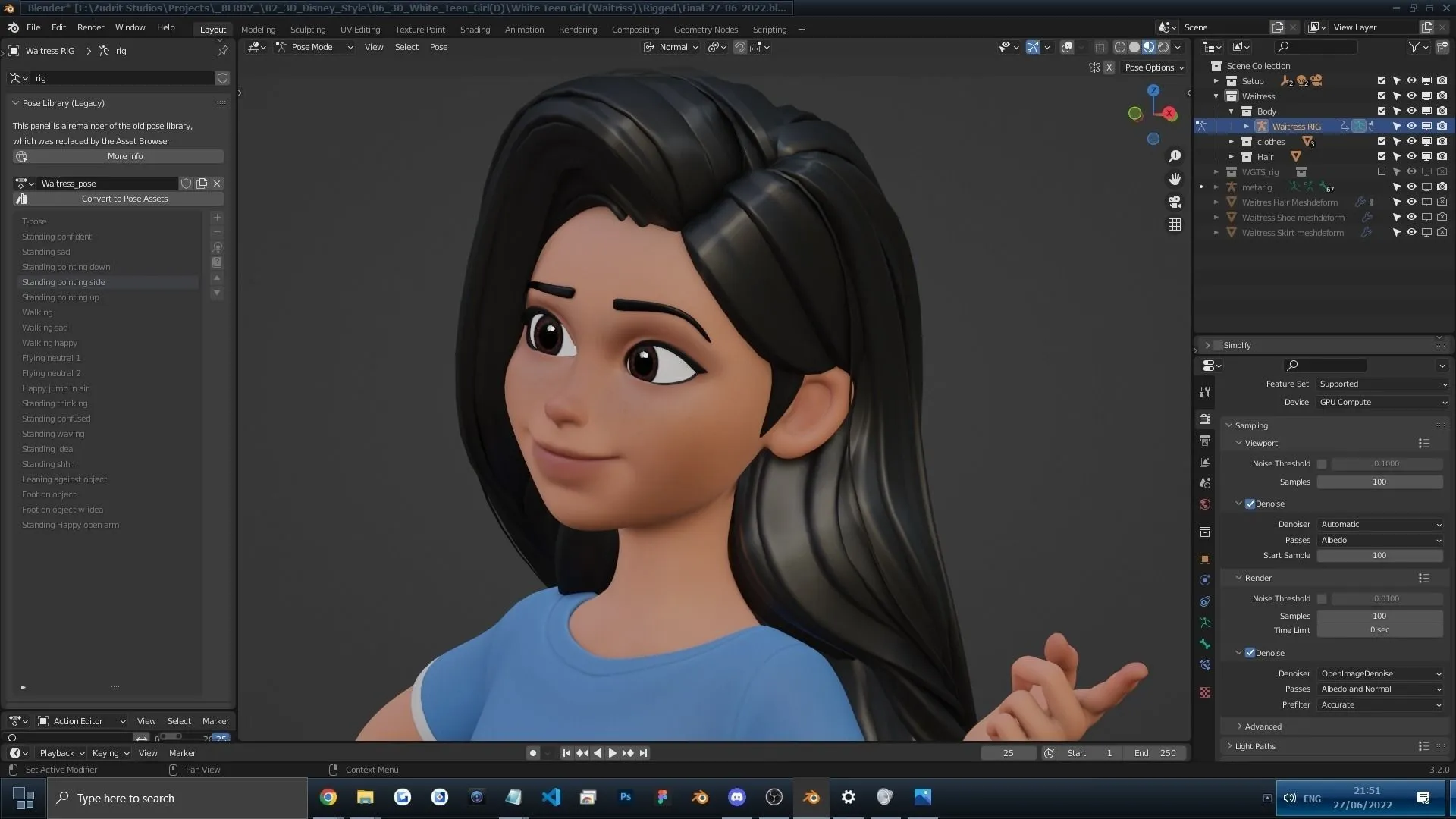
Task: Click the More Info button
Action: 124,156
